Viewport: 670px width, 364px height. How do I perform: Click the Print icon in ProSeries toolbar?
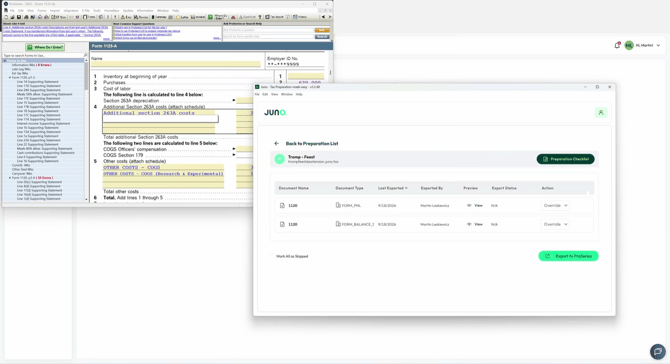[x=26, y=17]
